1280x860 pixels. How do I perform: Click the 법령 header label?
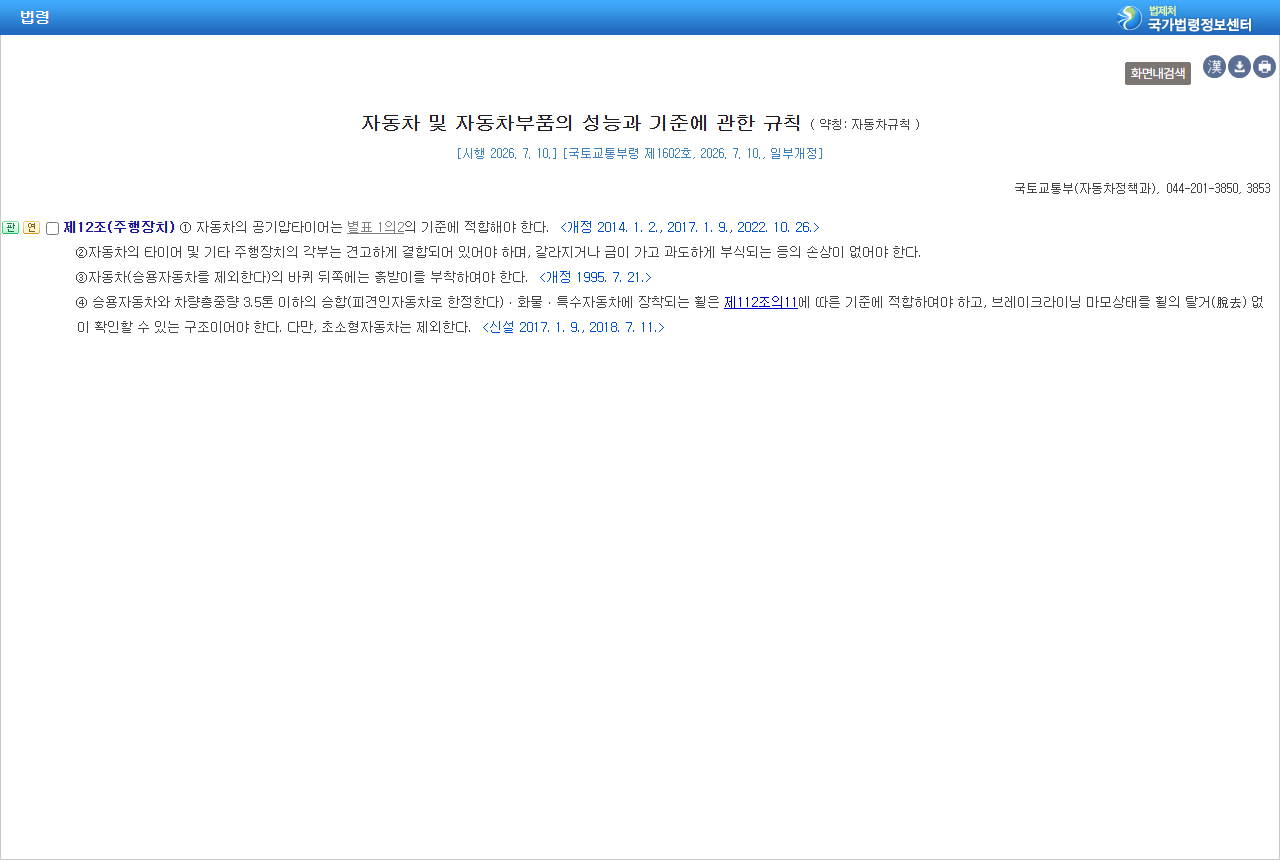[35, 17]
